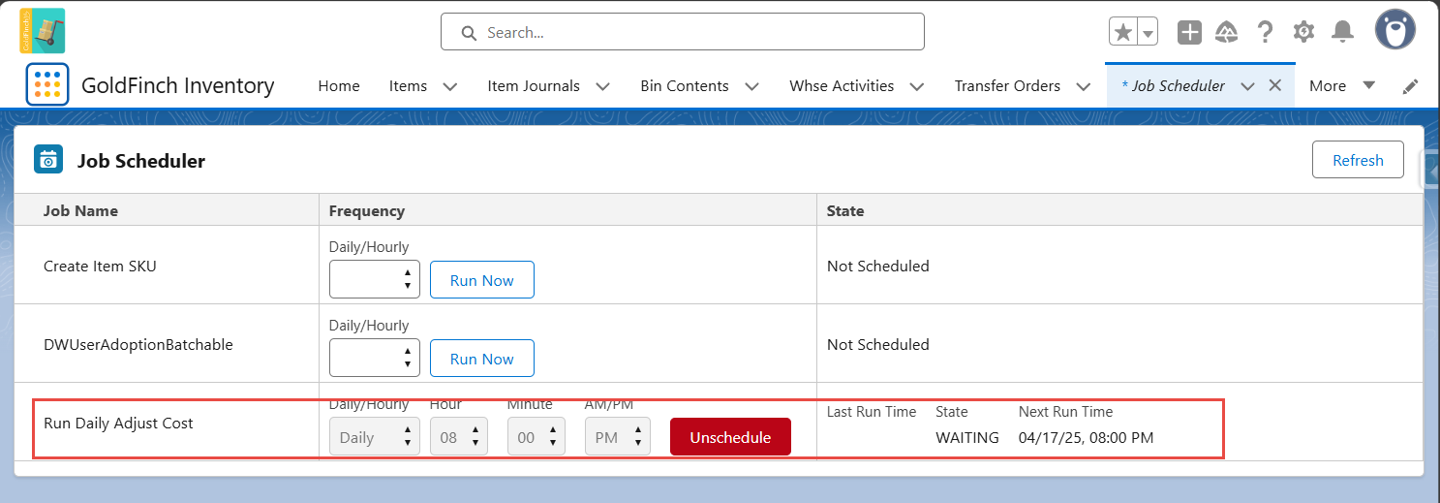Expand the Item Journals chevron
Screen dimensions: 1440x503
(603, 87)
